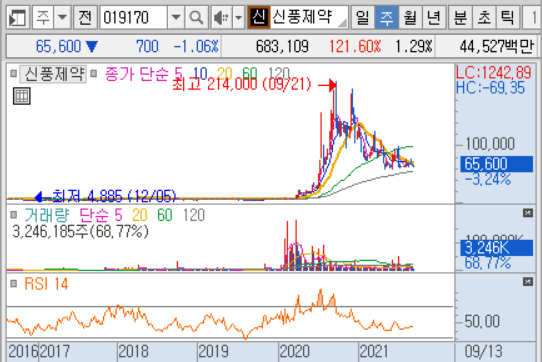The width and height of the screenshot is (542, 362).
Task: Click the LC:1242.89 text
Action: (x=494, y=73)
